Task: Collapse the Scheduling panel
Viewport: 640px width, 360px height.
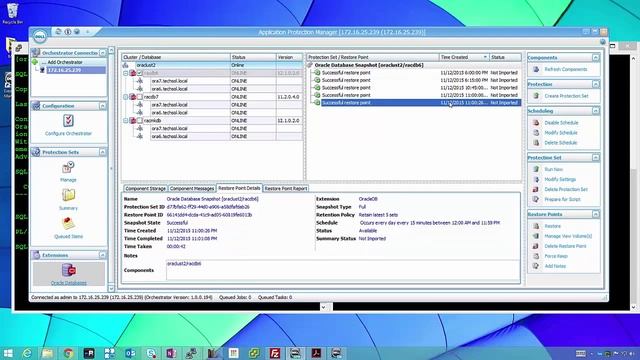Action: tap(596, 111)
